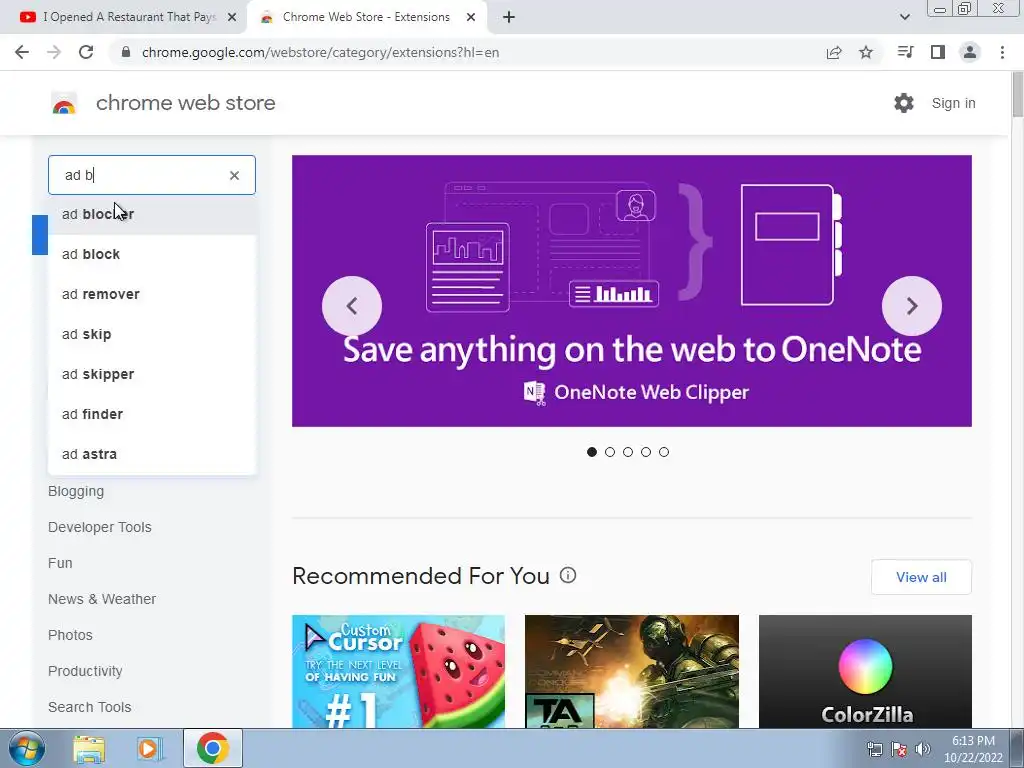The width and height of the screenshot is (1024, 768).
Task: Advance to next banner slide
Action: pos(912,306)
